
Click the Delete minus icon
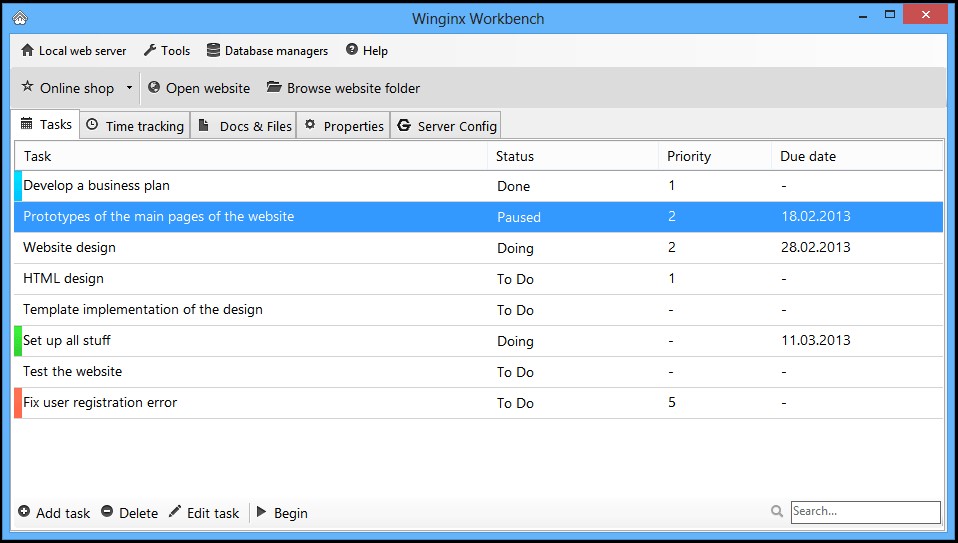[107, 512]
